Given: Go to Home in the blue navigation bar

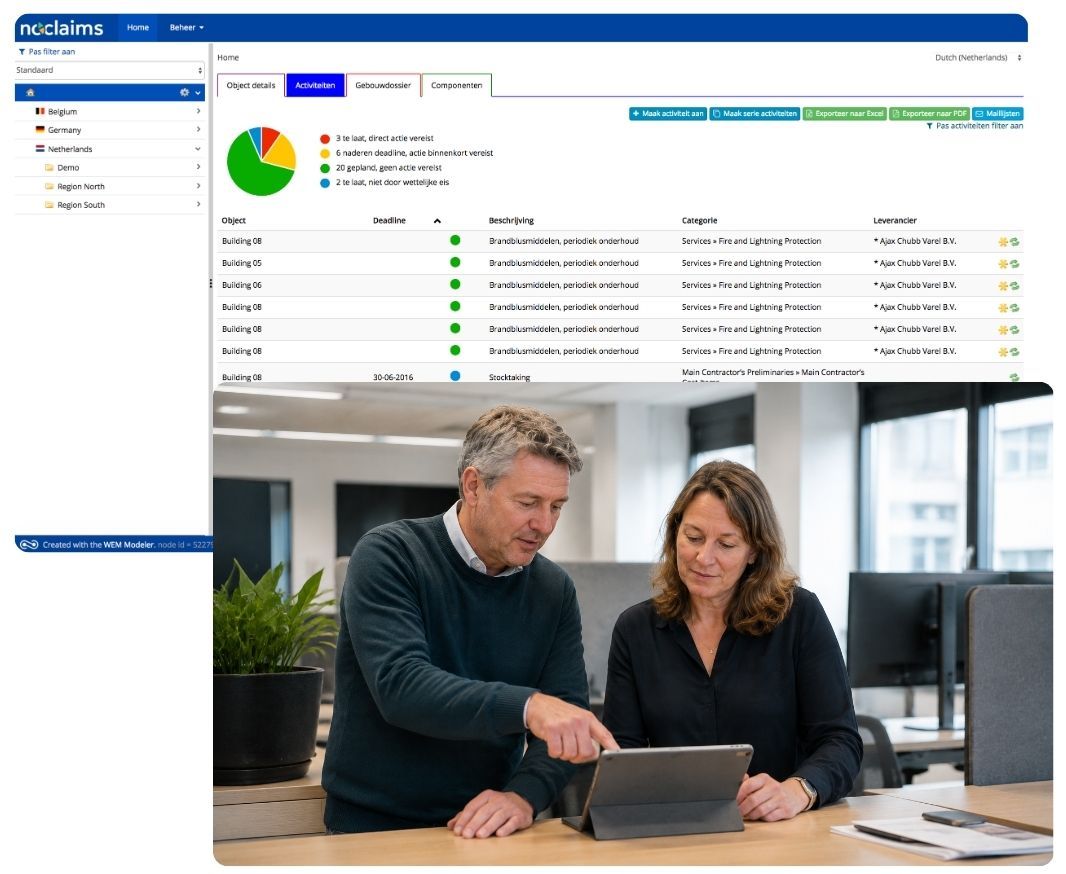Looking at the screenshot, I should point(138,28).
